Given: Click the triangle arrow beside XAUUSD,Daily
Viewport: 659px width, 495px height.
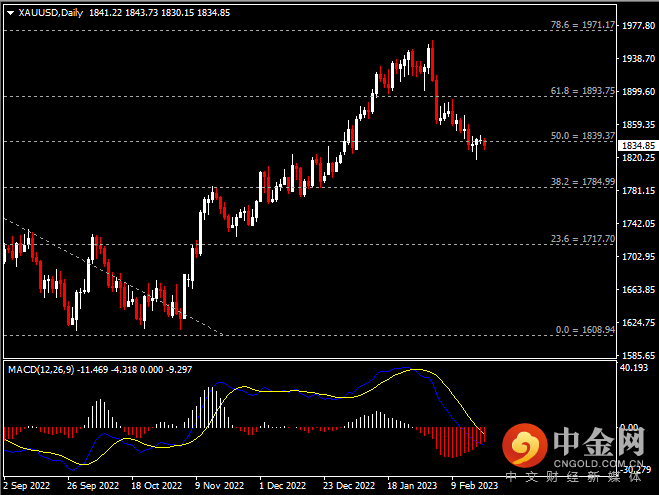Looking at the screenshot, I should click(x=10, y=12).
